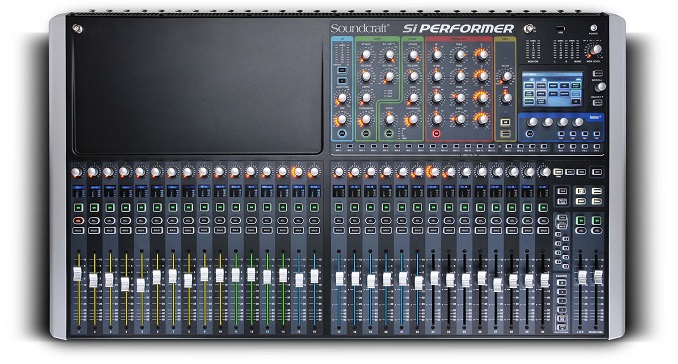The width and height of the screenshot is (678, 364).
Task: Toggle the POWER button beside the USB port
Action: [593, 29]
